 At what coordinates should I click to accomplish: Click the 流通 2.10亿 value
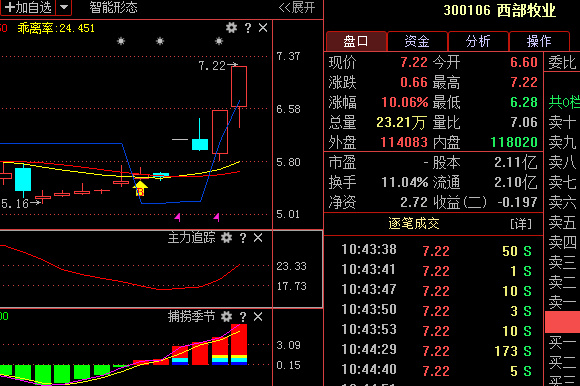pyautogui.click(x=516, y=182)
